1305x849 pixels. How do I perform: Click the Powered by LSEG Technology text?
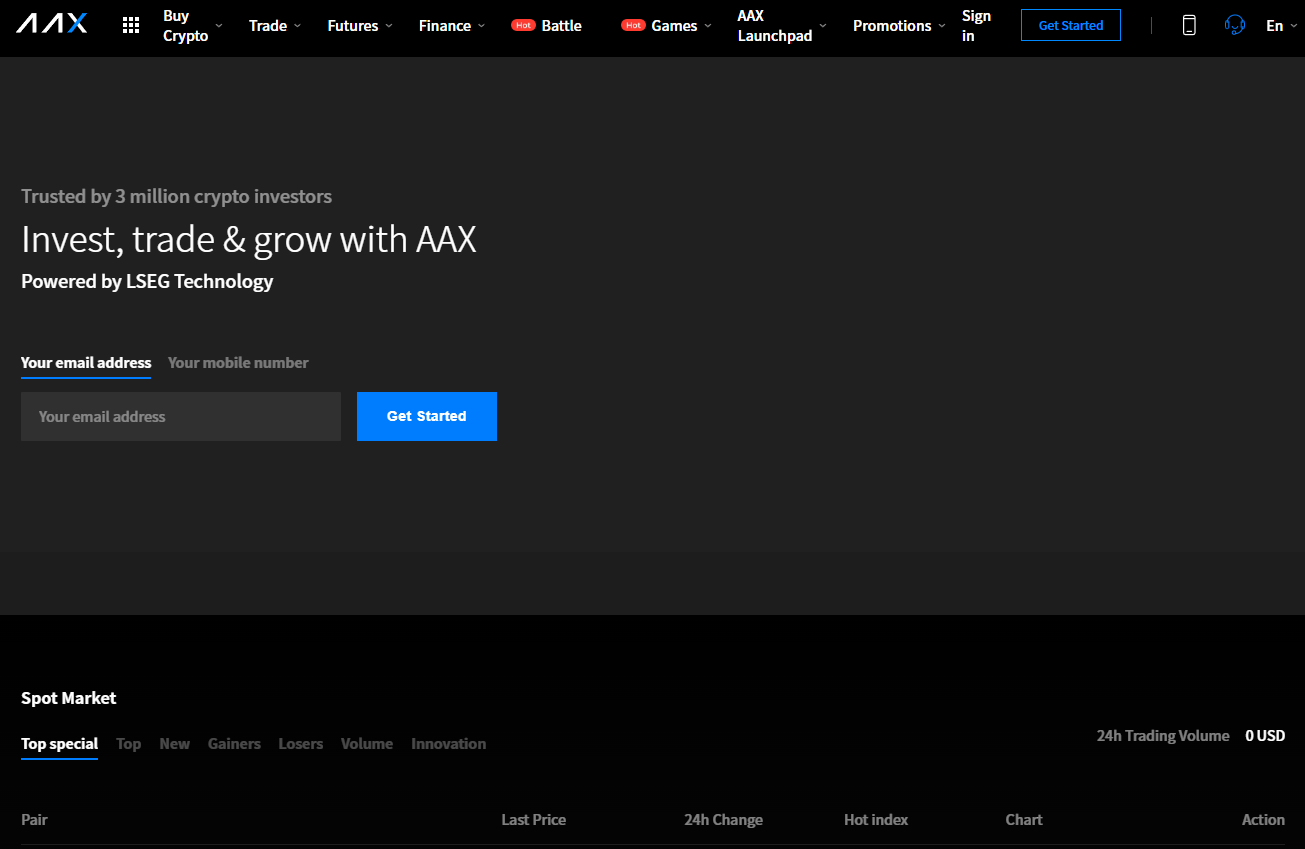147,282
